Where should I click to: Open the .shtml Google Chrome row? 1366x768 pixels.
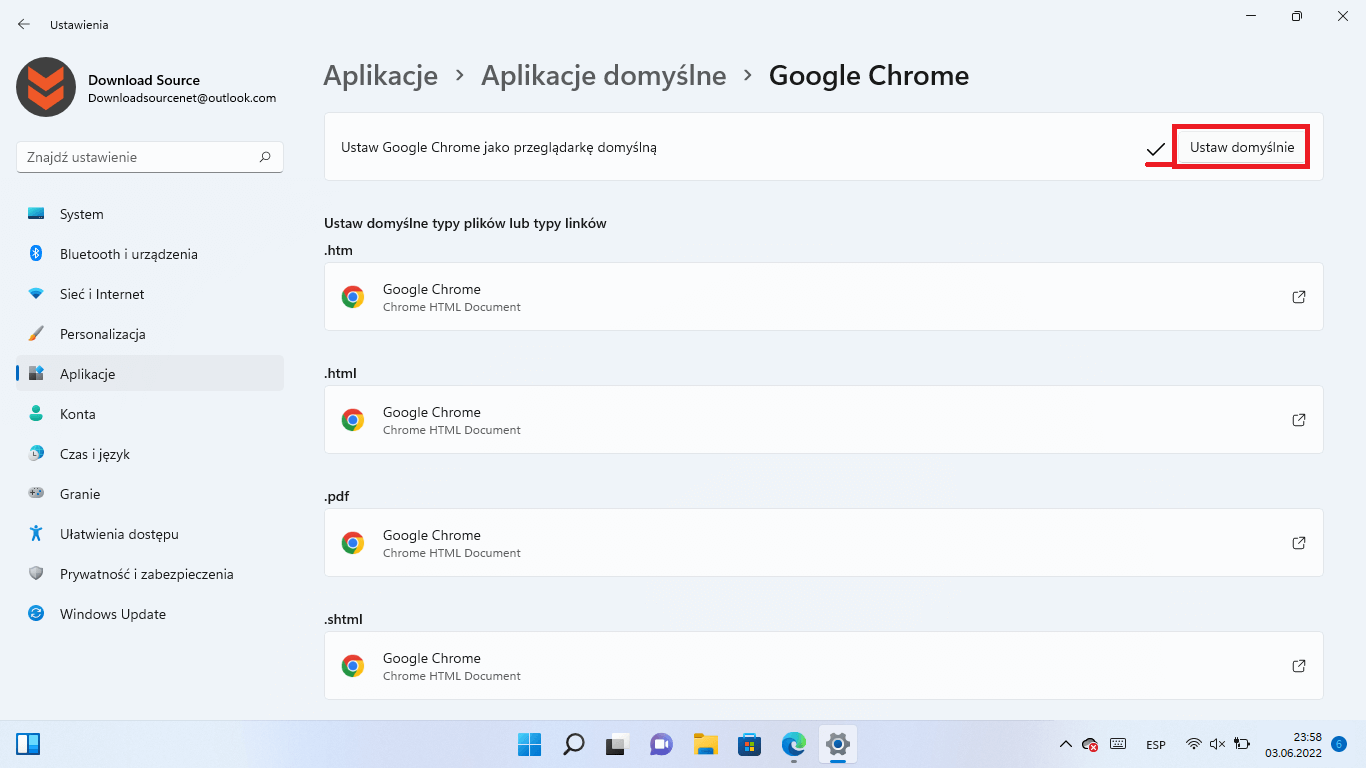[824, 666]
